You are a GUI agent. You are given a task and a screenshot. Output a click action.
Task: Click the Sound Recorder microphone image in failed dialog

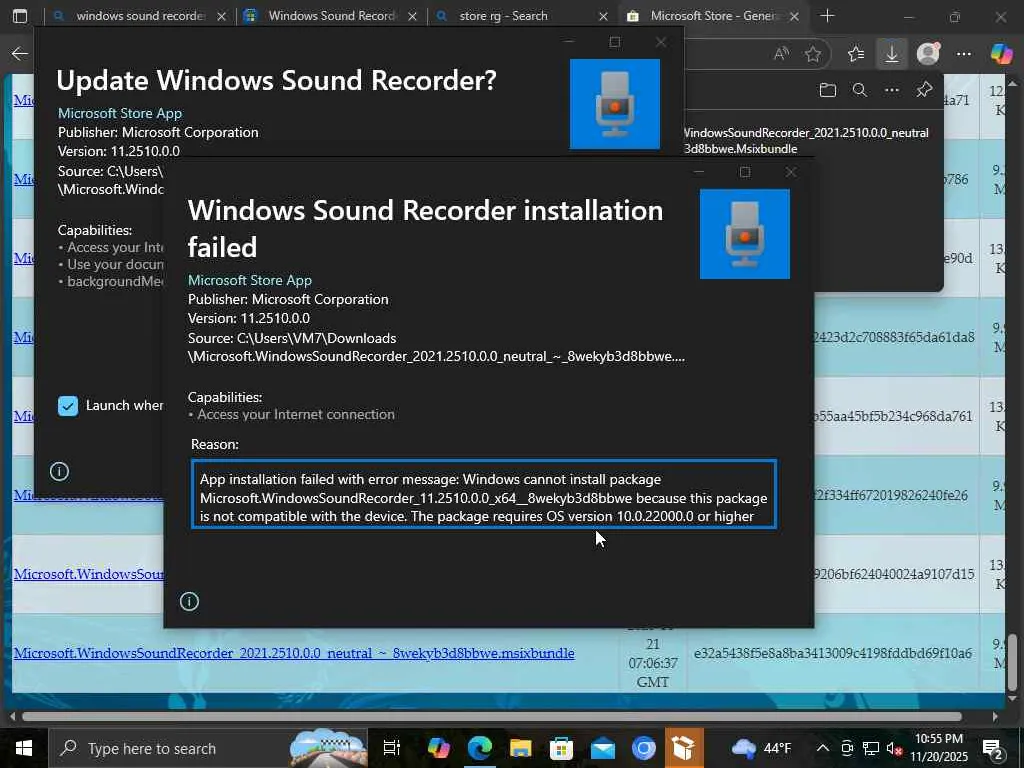[744, 234]
